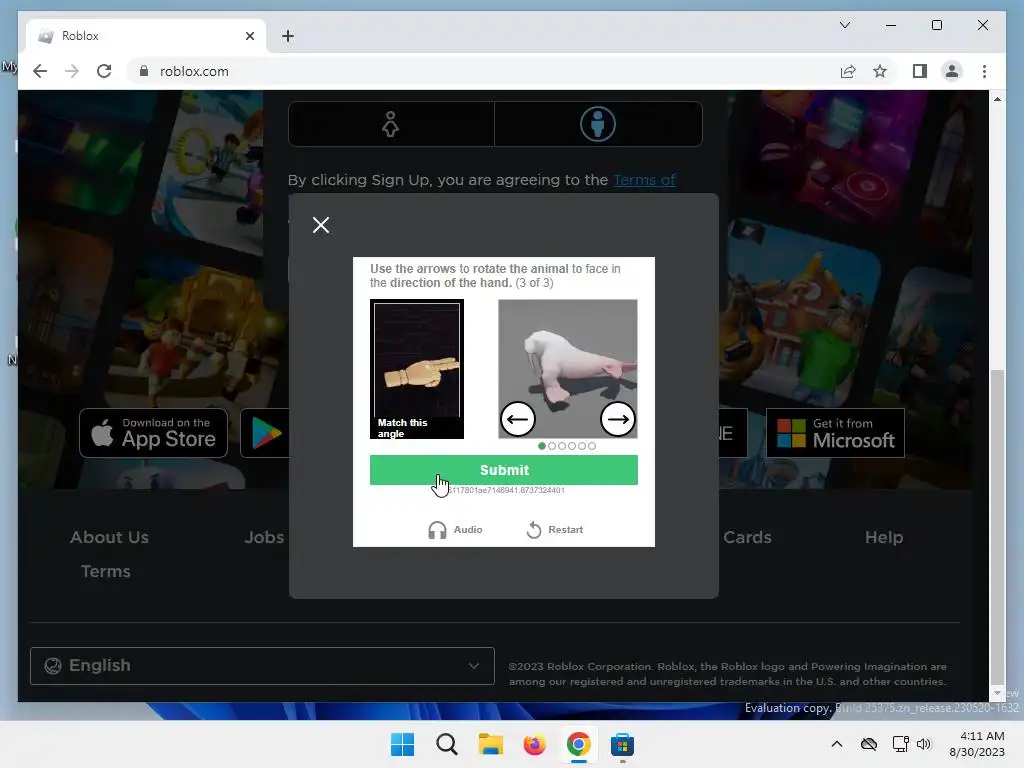Launch Firefox from the taskbar
This screenshot has width=1024, height=768.
coord(534,744)
